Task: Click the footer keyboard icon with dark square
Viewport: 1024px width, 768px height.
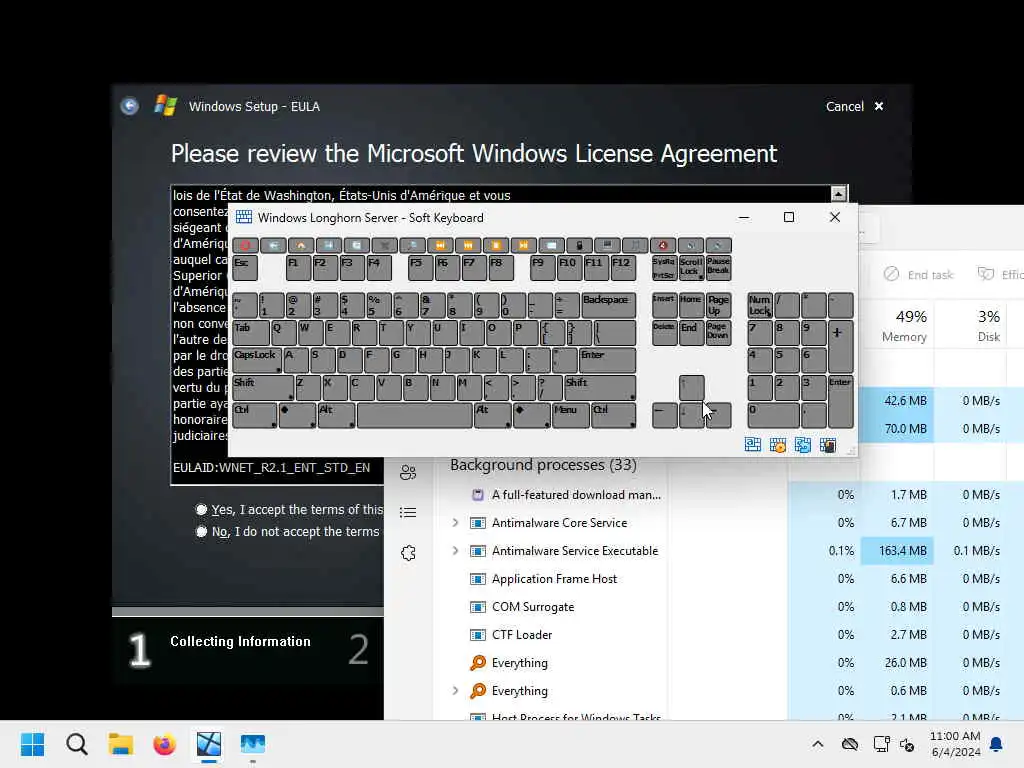Action: coord(827,445)
